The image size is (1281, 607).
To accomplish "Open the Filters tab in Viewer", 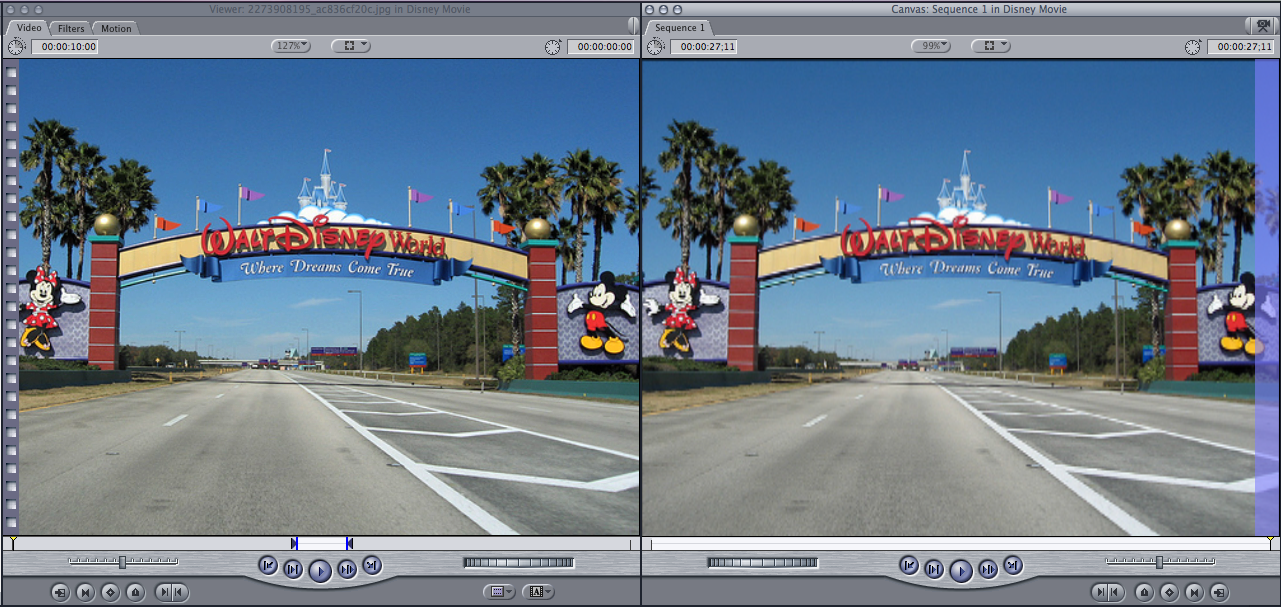I will pyautogui.click(x=71, y=28).
